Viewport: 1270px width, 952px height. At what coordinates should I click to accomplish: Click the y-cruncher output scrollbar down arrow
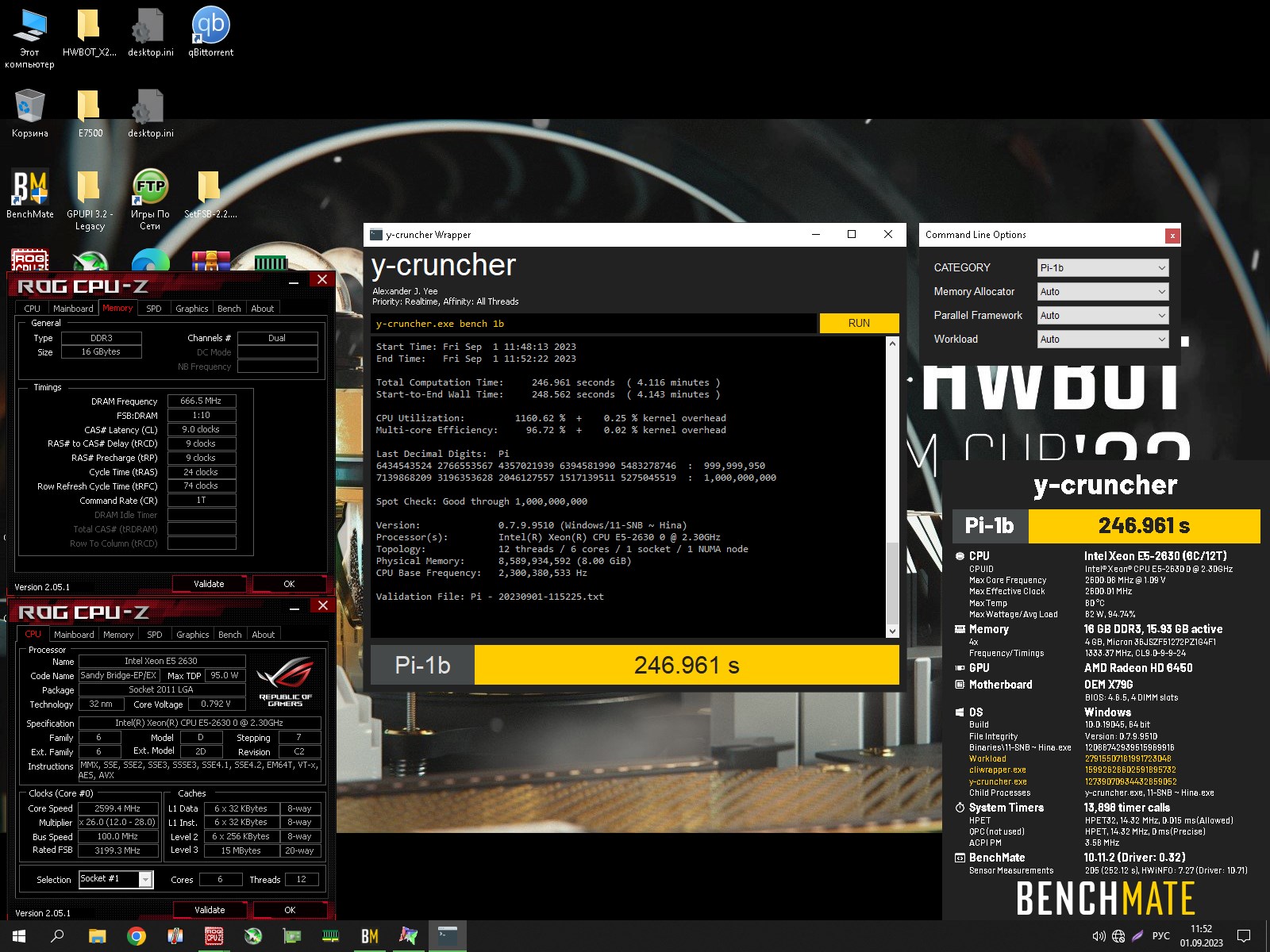[892, 631]
